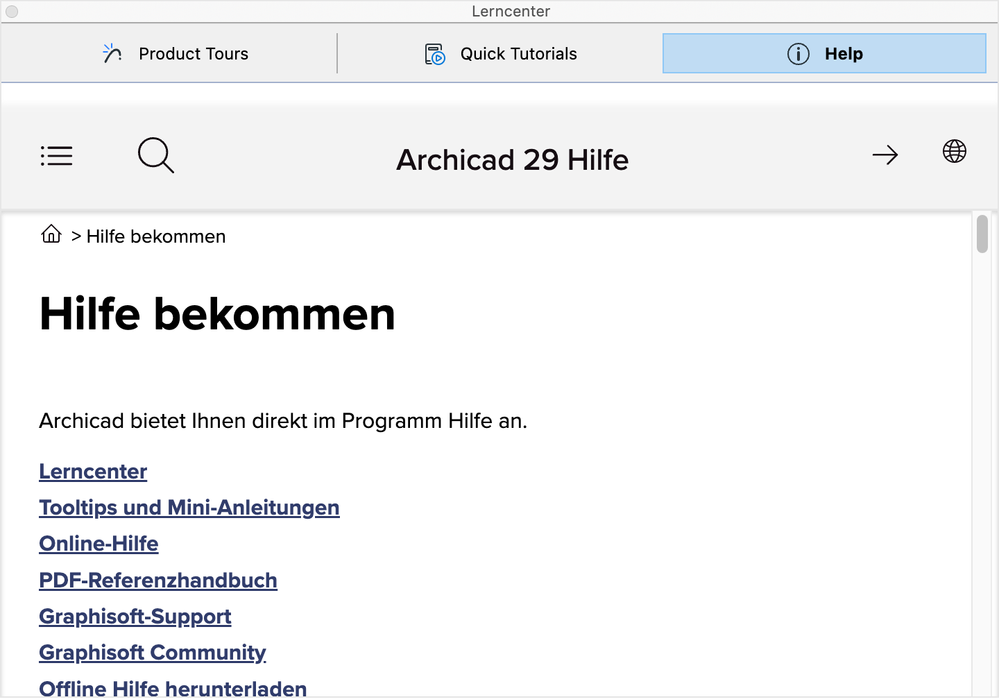Click the Hilfe bekommen breadcrumb text
Image resolution: width=999 pixels, height=699 pixels.
tap(156, 237)
